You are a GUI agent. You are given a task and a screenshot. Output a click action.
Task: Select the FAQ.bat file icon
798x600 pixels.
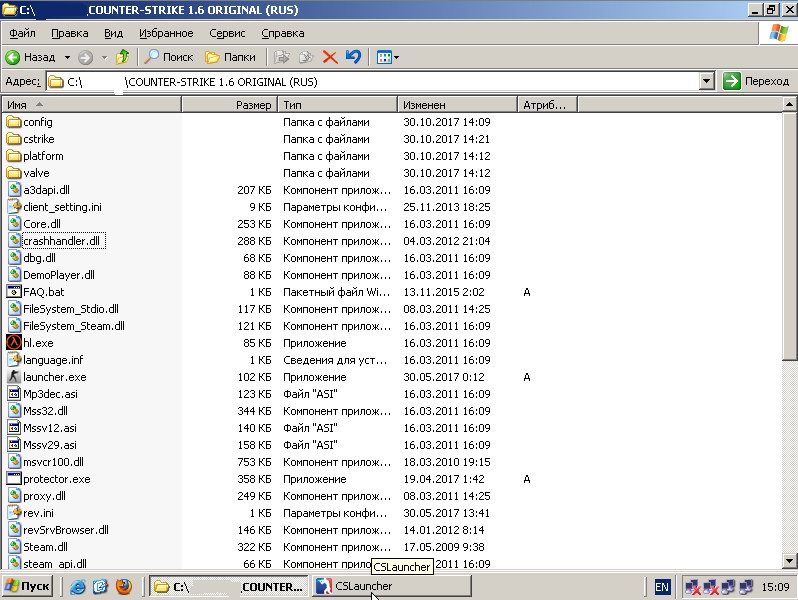14,292
